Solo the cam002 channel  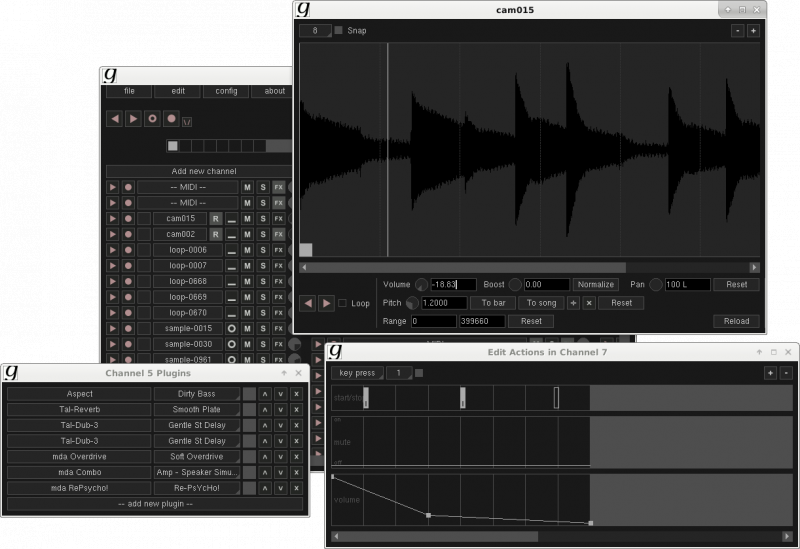(263, 234)
